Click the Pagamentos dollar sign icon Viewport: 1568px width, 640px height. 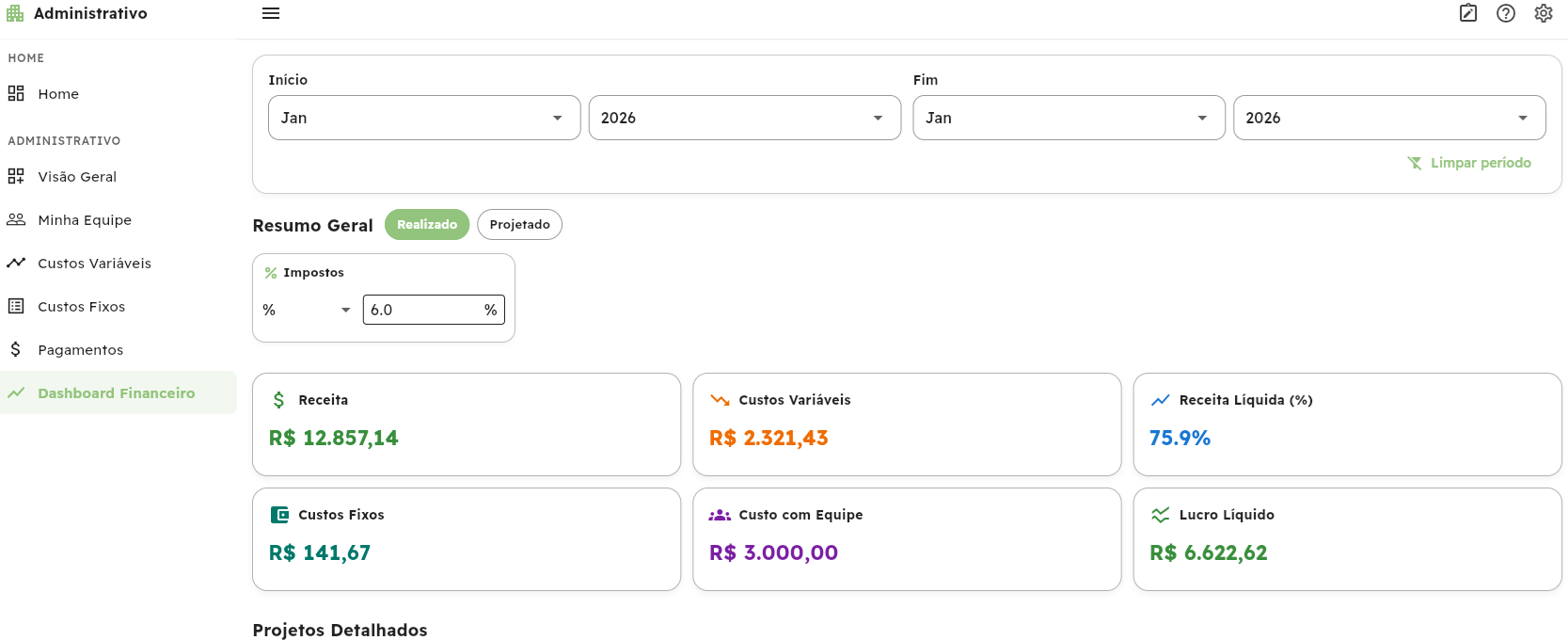click(16, 349)
